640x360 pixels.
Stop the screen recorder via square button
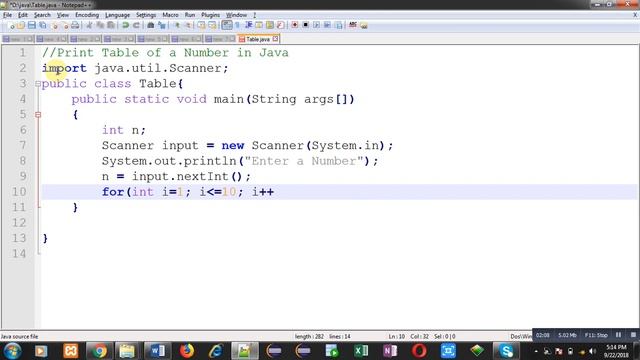[633, 335]
